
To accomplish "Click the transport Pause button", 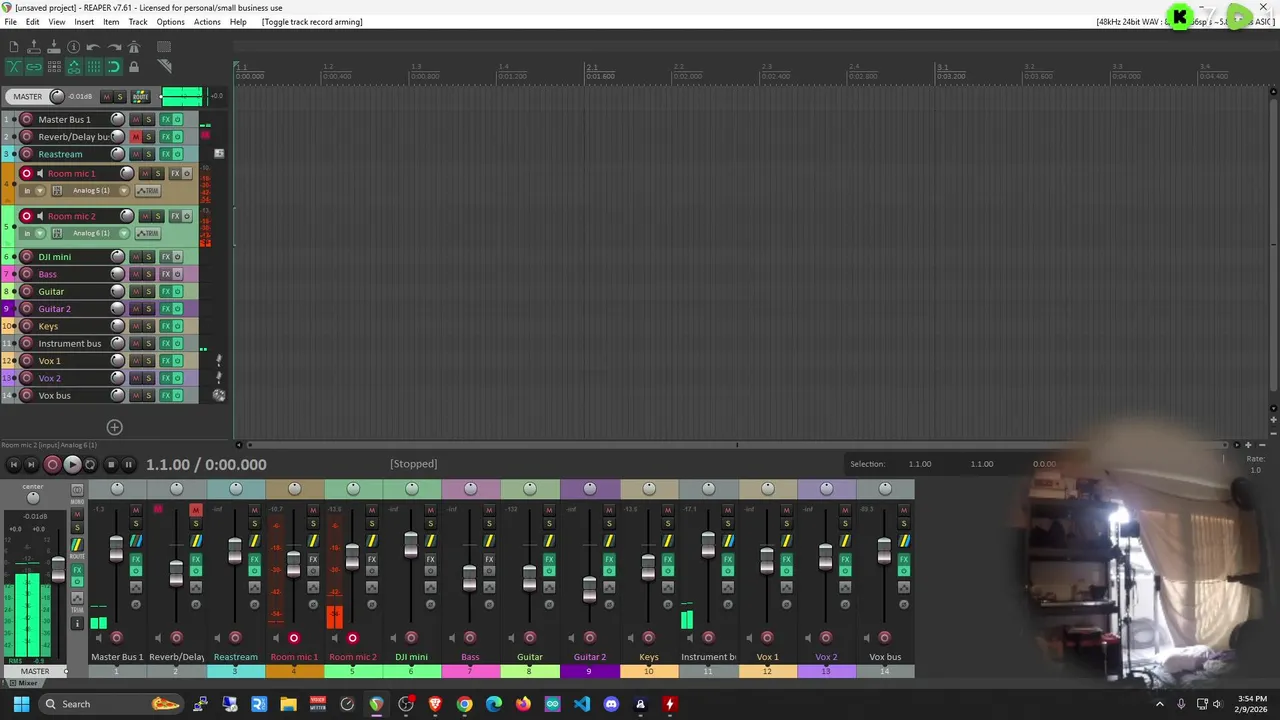I will click(x=128, y=465).
